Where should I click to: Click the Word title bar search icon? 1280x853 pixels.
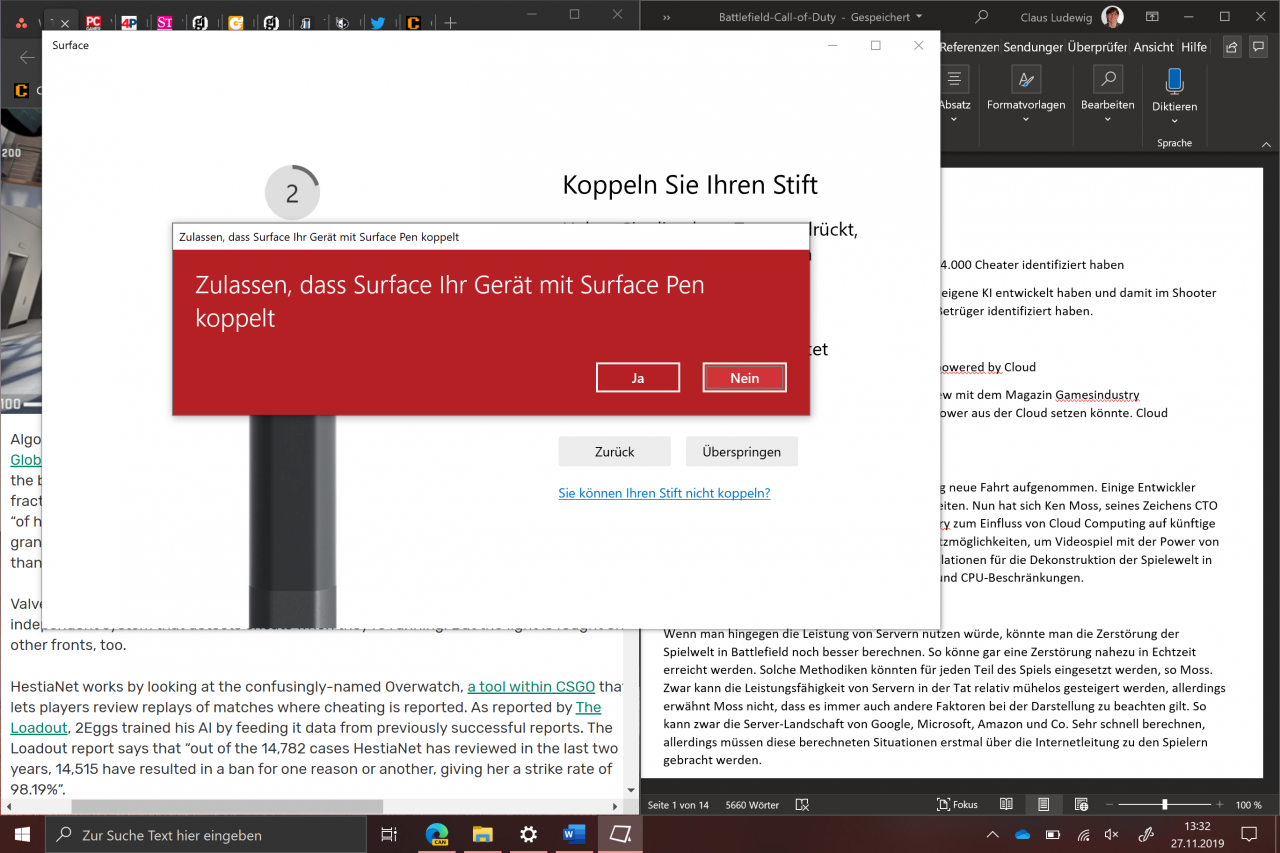982,17
